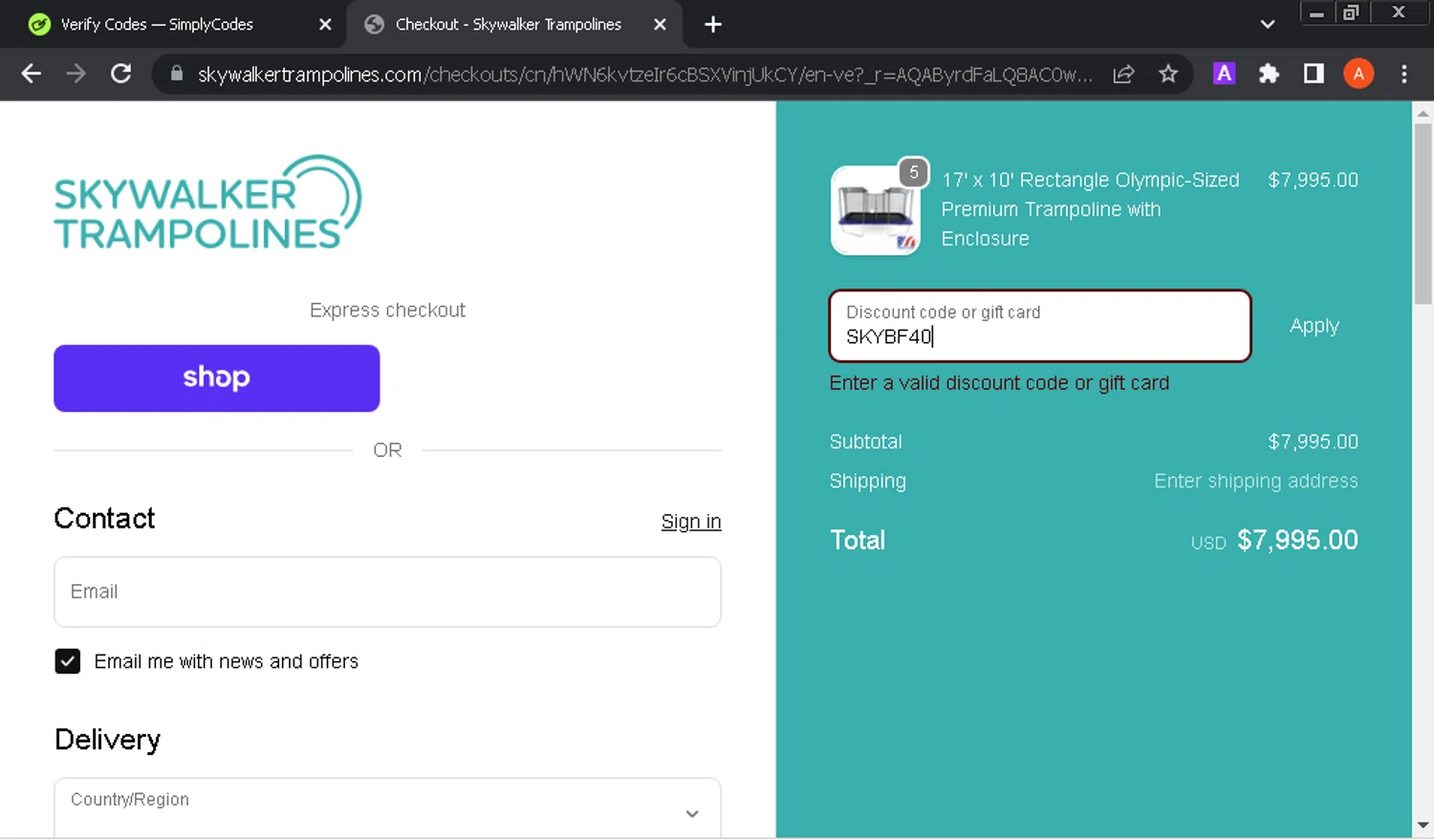Minimize the browser window
This screenshot has height=840, width=1434.
pos(1316,13)
